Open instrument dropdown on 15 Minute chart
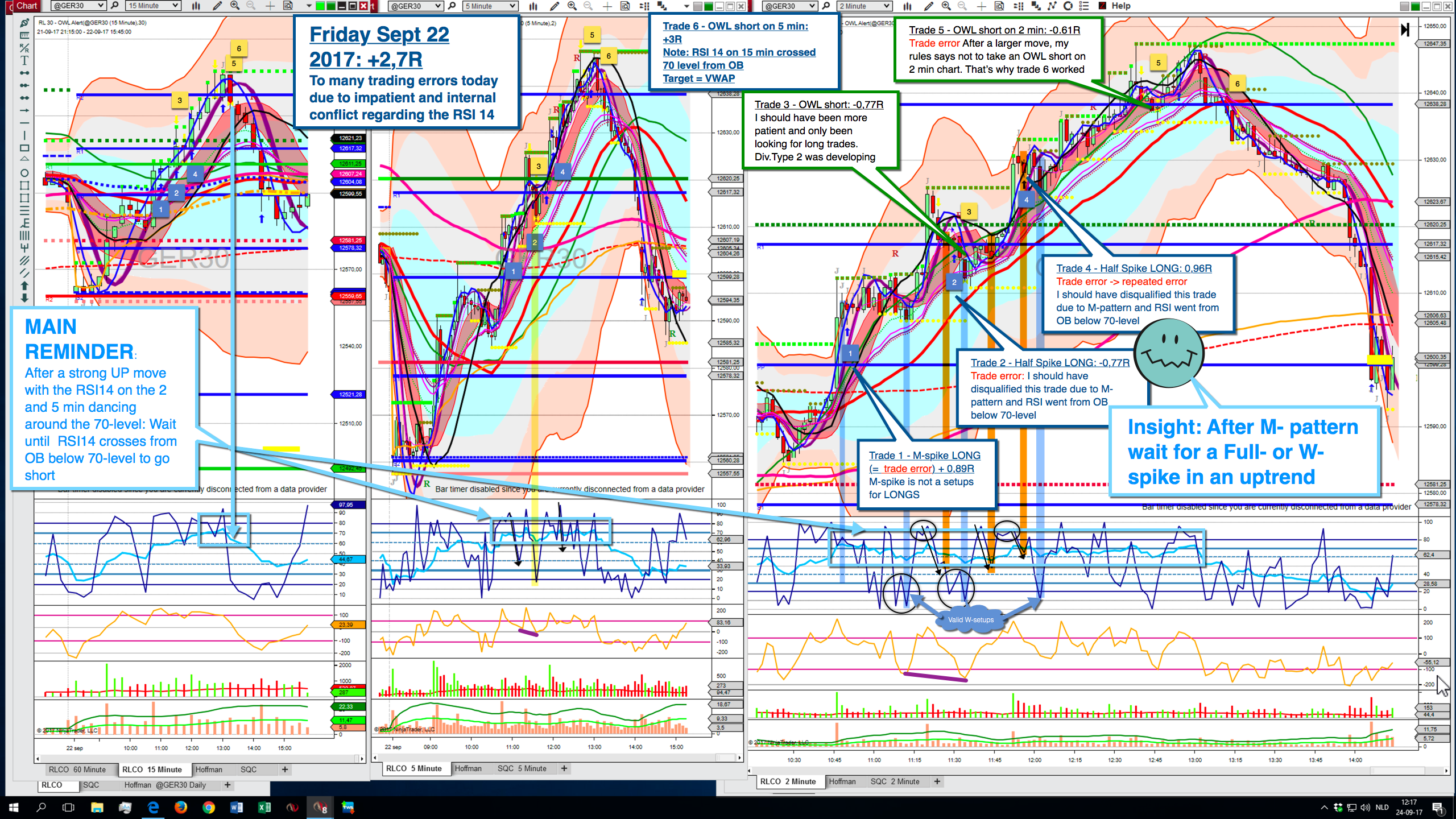This screenshot has height=819, width=1456. (78, 6)
